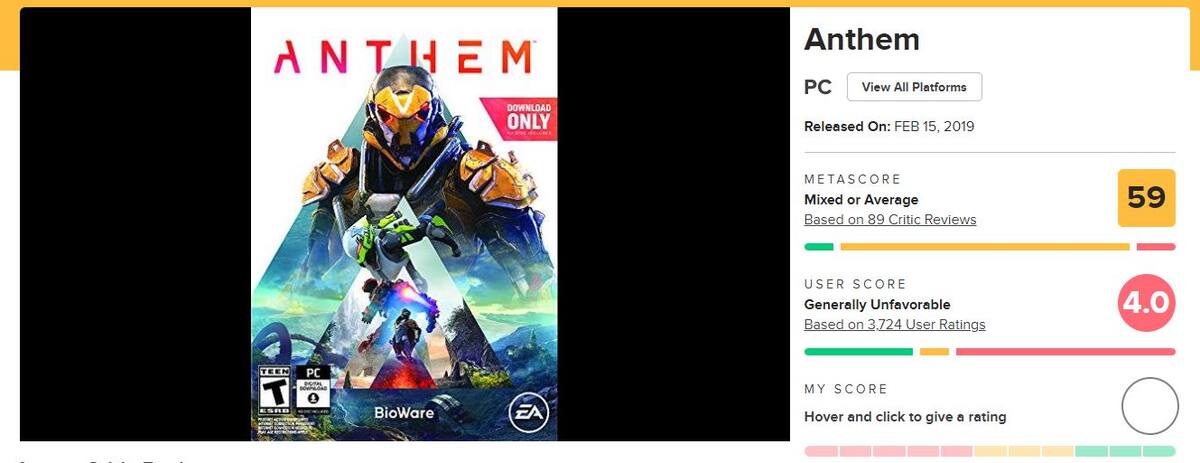Click the EA logo on the cover
1200x463 pixels.
[x=526, y=410]
